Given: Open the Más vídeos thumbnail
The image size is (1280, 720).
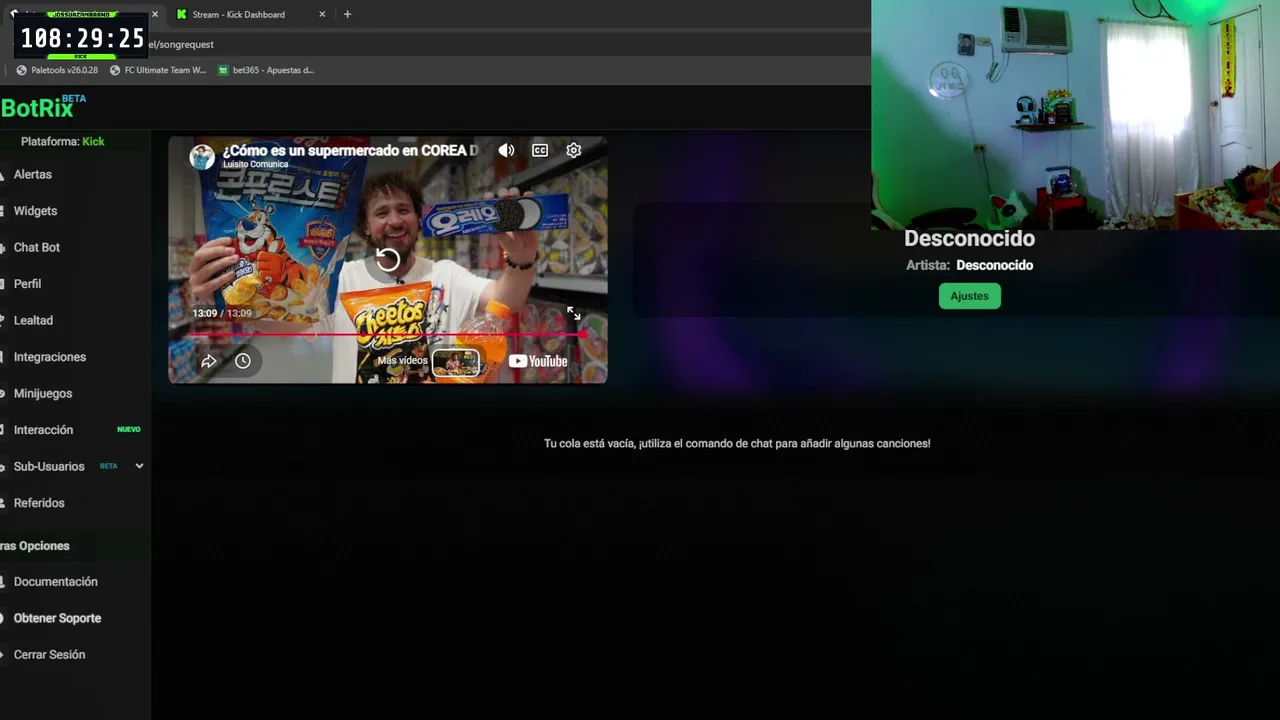Looking at the screenshot, I should [x=455, y=361].
